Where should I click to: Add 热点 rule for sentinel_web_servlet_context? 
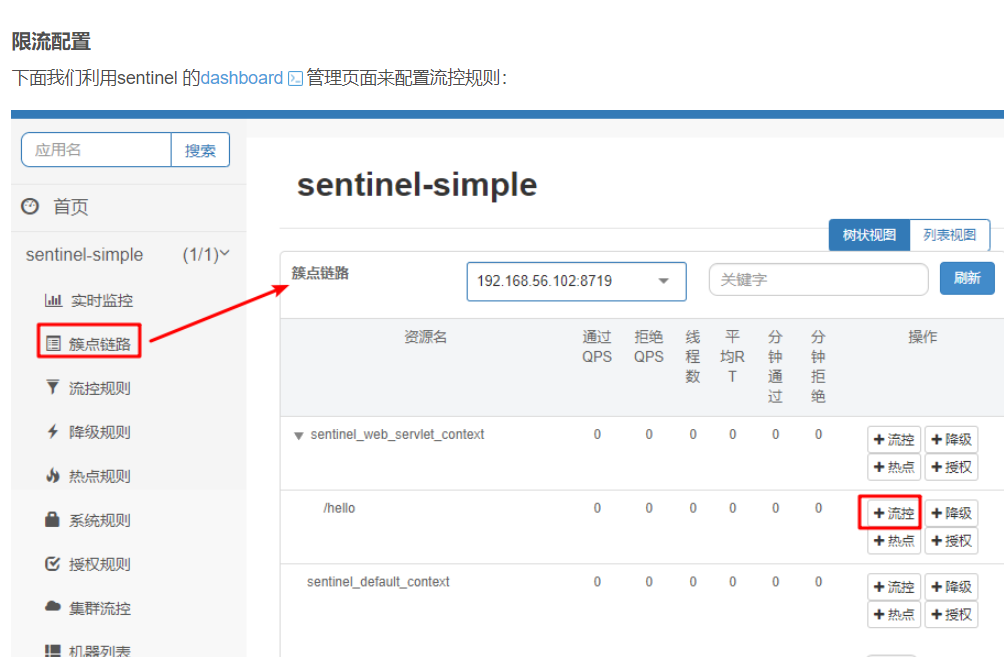tap(895, 467)
